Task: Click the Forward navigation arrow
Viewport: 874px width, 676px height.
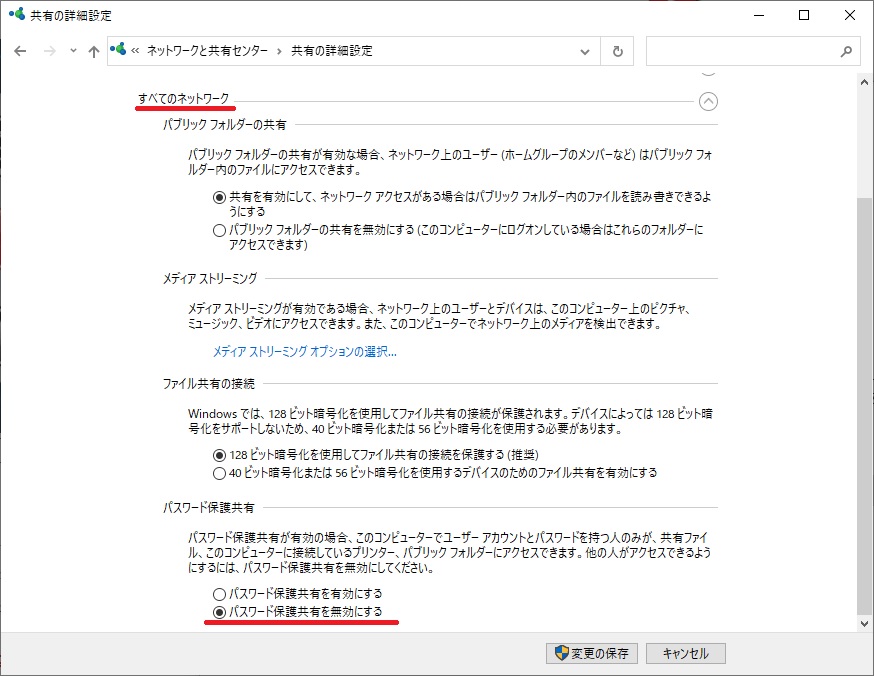Action: [x=49, y=51]
